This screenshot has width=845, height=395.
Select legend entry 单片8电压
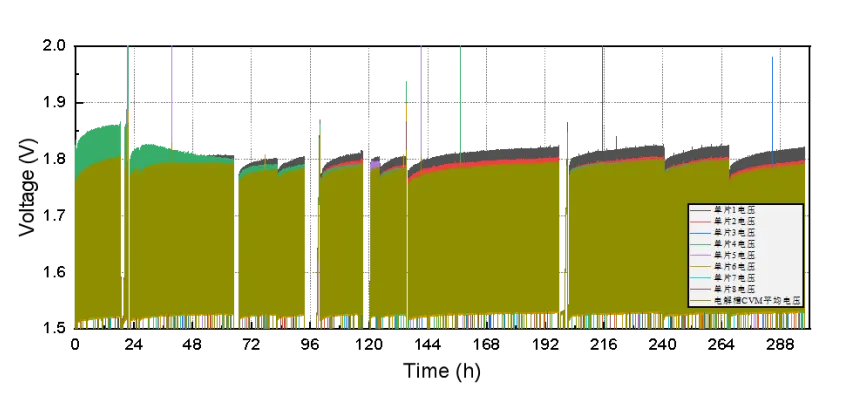tap(723, 289)
